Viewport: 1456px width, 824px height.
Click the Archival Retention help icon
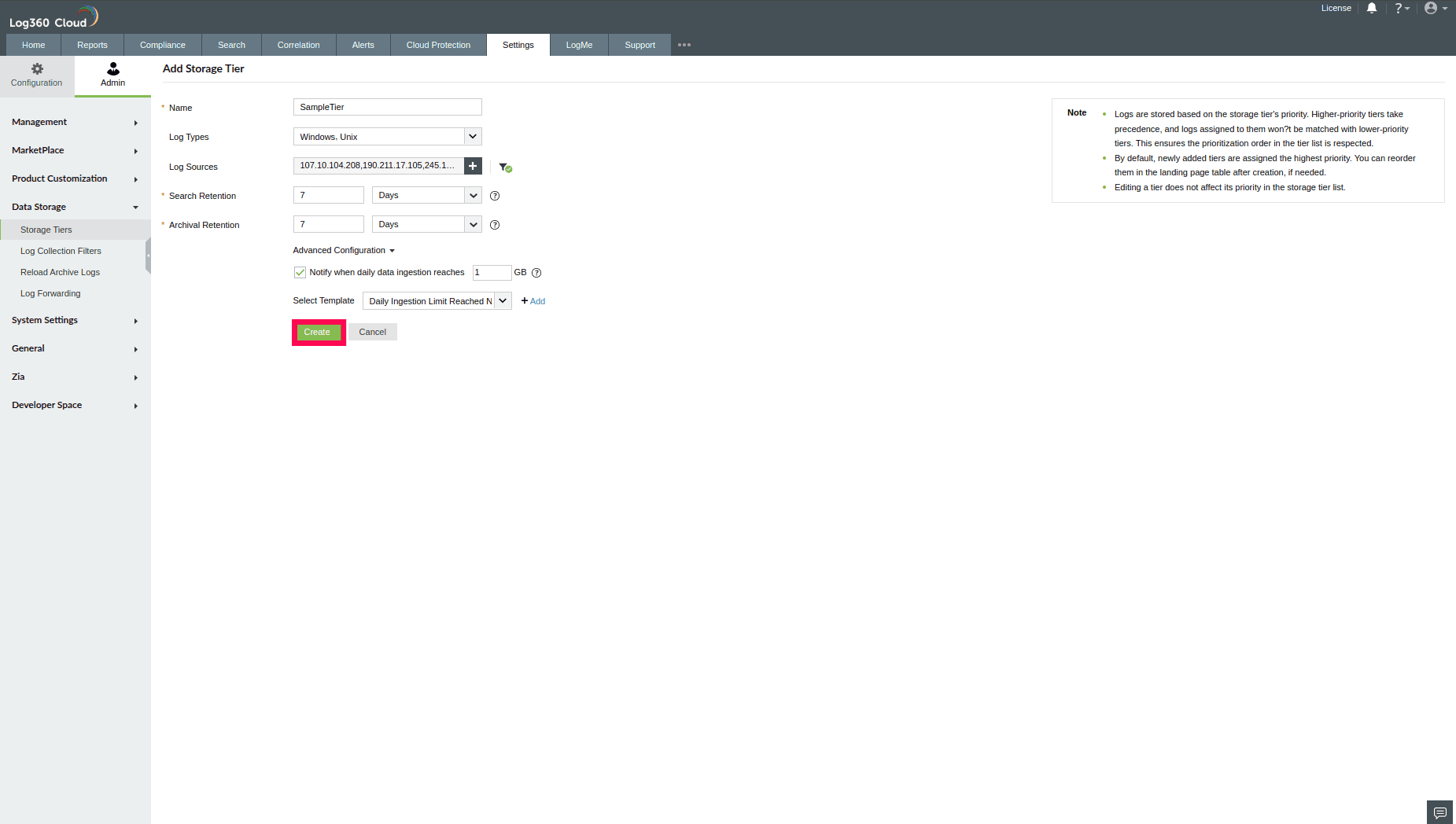(495, 224)
